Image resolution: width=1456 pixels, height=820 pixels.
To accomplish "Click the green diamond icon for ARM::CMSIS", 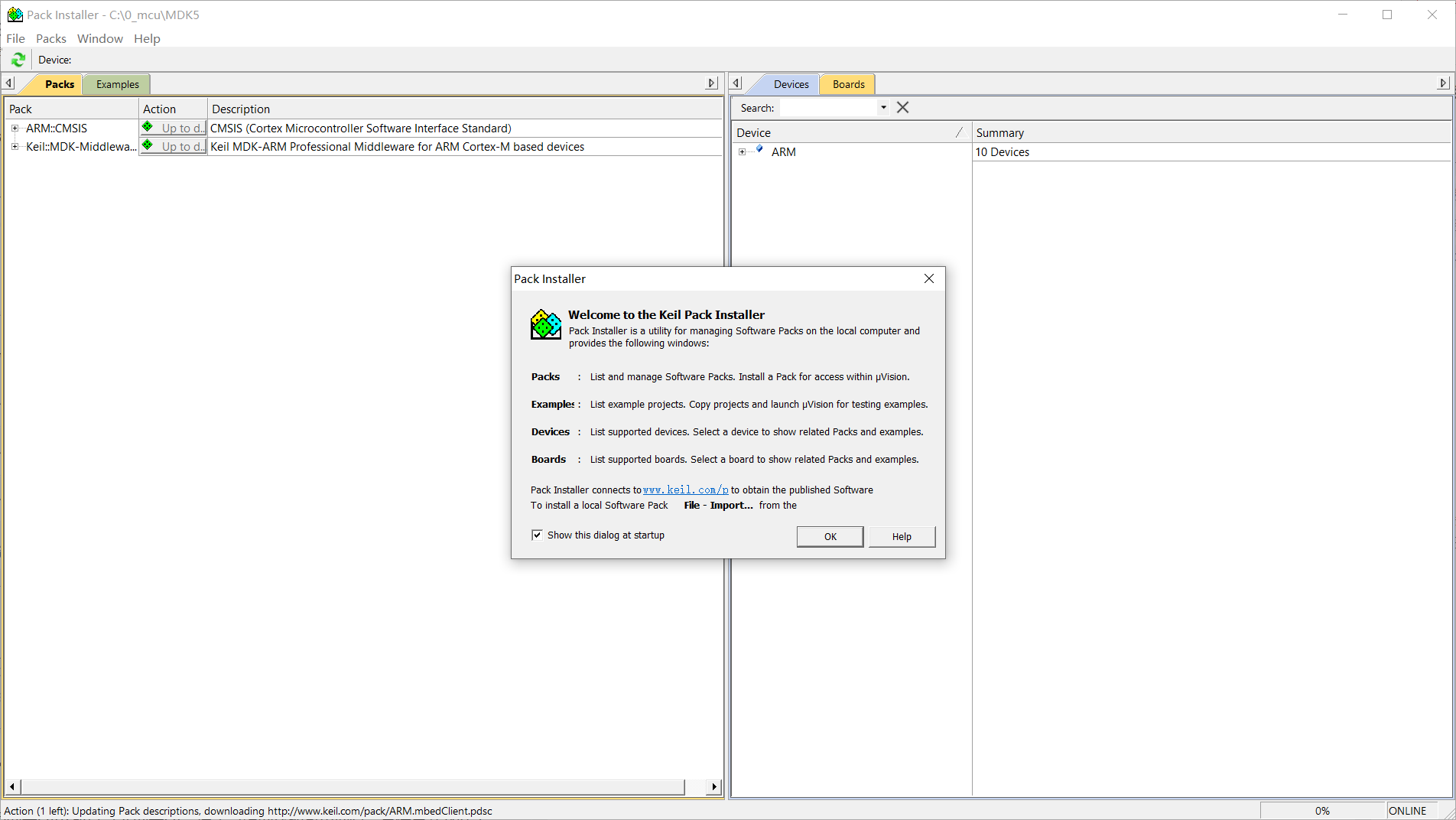I will (148, 127).
